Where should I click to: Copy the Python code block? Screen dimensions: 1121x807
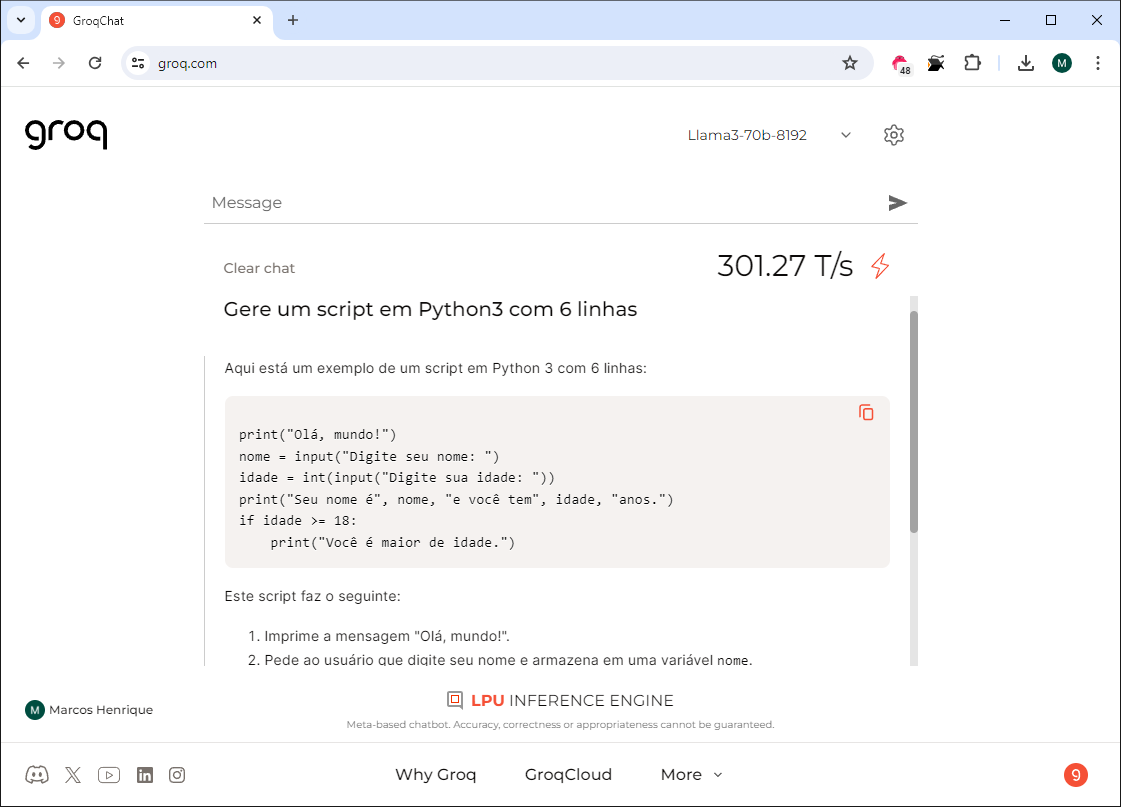(866, 412)
